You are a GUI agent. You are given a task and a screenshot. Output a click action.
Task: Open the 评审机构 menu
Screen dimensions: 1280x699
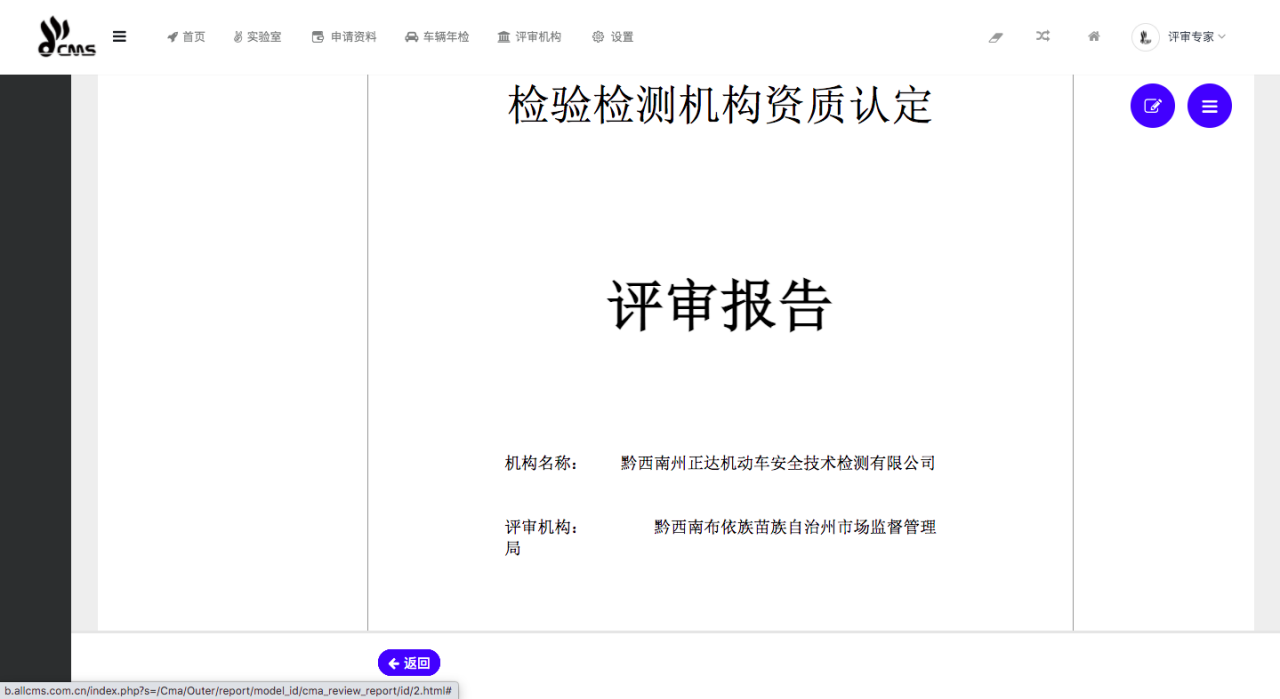click(x=529, y=37)
